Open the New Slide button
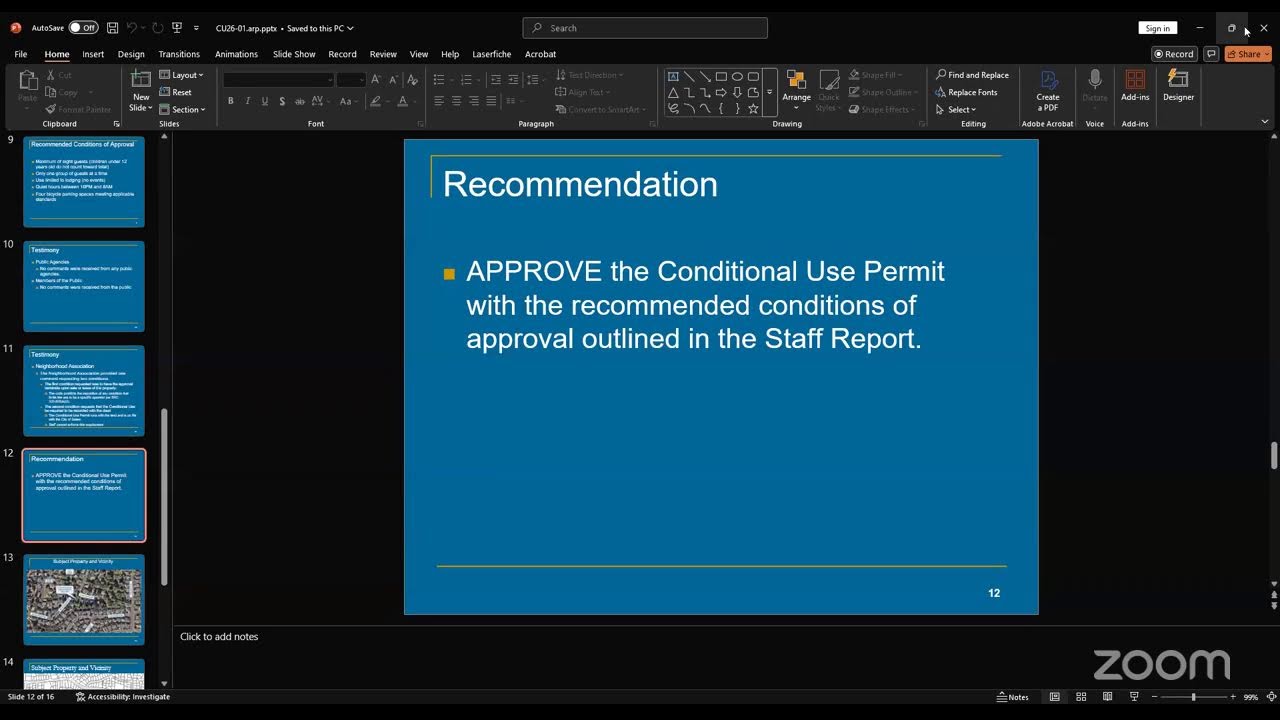Image resolution: width=1280 pixels, height=720 pixels. point(141,91)
